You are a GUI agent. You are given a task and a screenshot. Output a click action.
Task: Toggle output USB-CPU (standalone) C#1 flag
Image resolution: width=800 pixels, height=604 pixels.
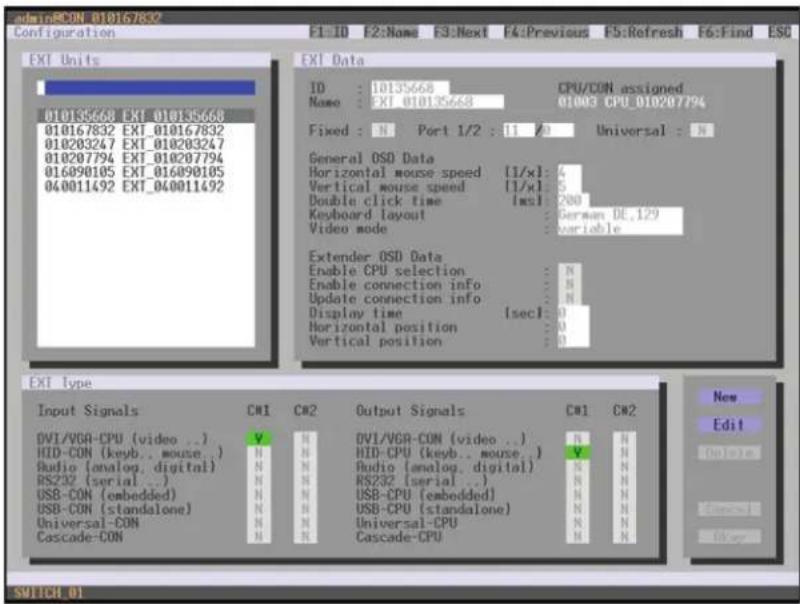coord(578,509)
